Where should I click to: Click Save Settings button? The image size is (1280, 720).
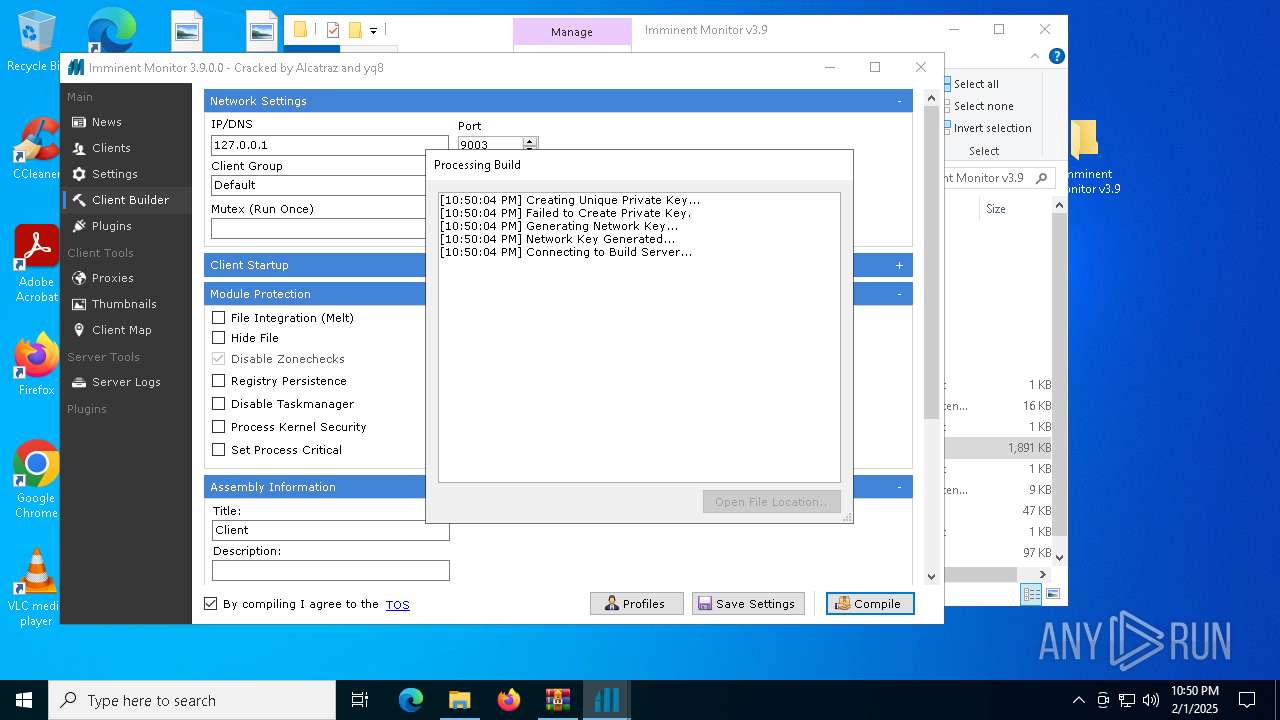(748, 604)
